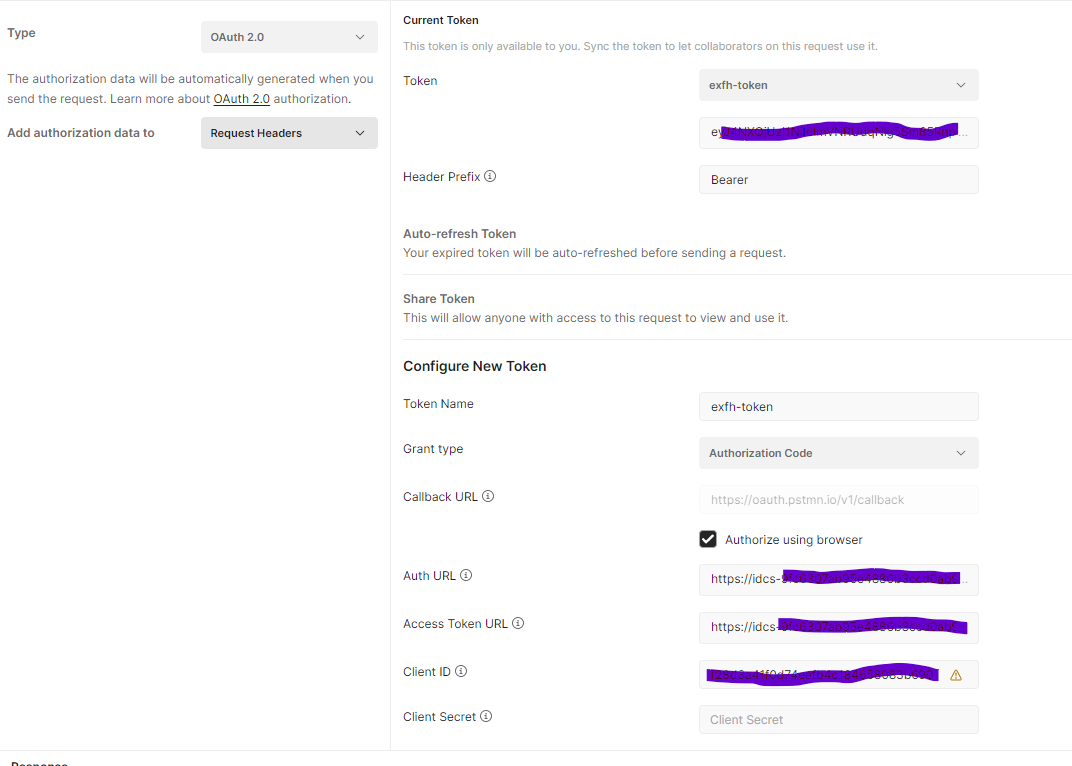Viewport: 1072px width, 766px height.
Task: Click info icon beside Callback URL
Action: [x=488, y=497]
